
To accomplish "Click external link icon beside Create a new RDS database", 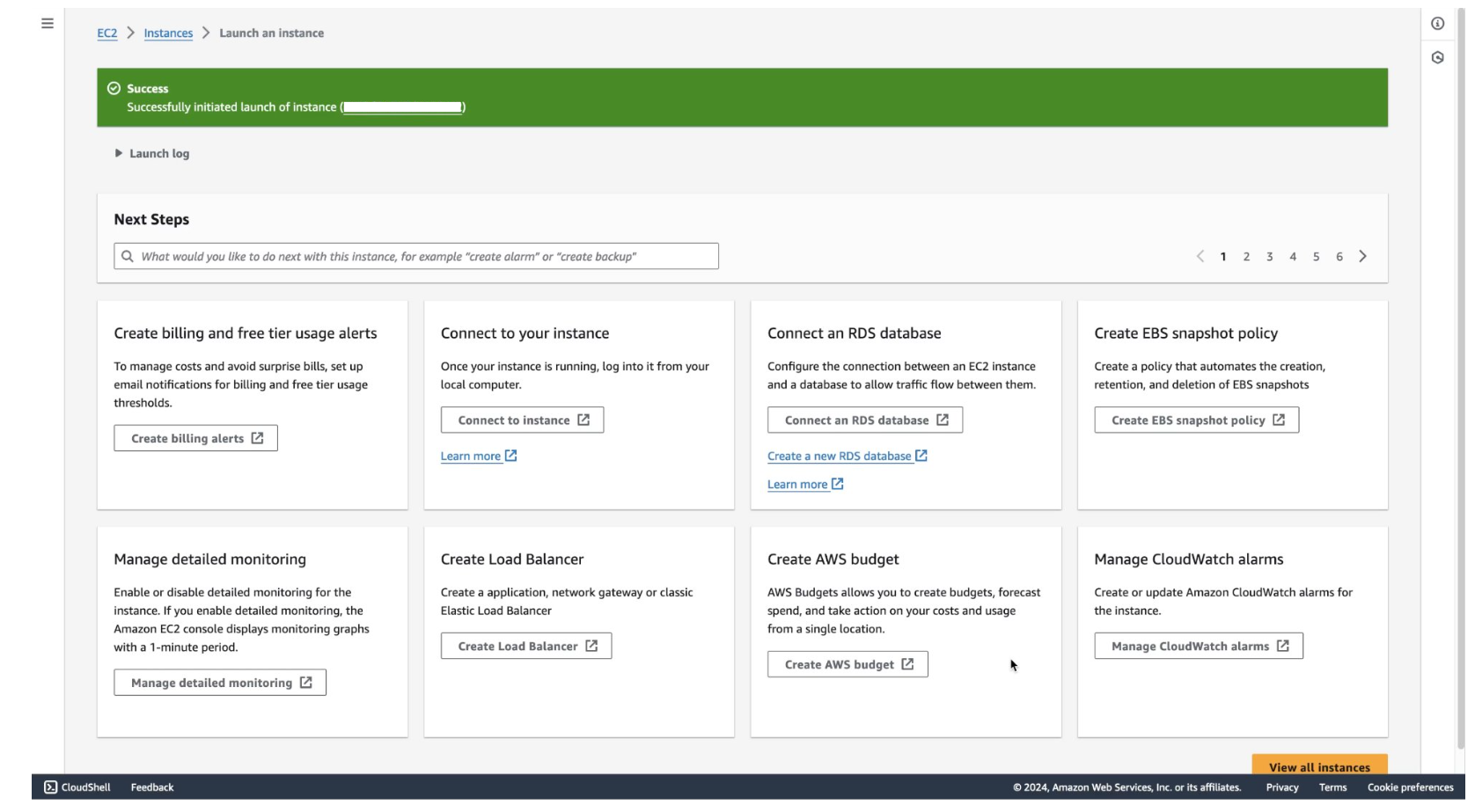I will [x=921, y=456].
